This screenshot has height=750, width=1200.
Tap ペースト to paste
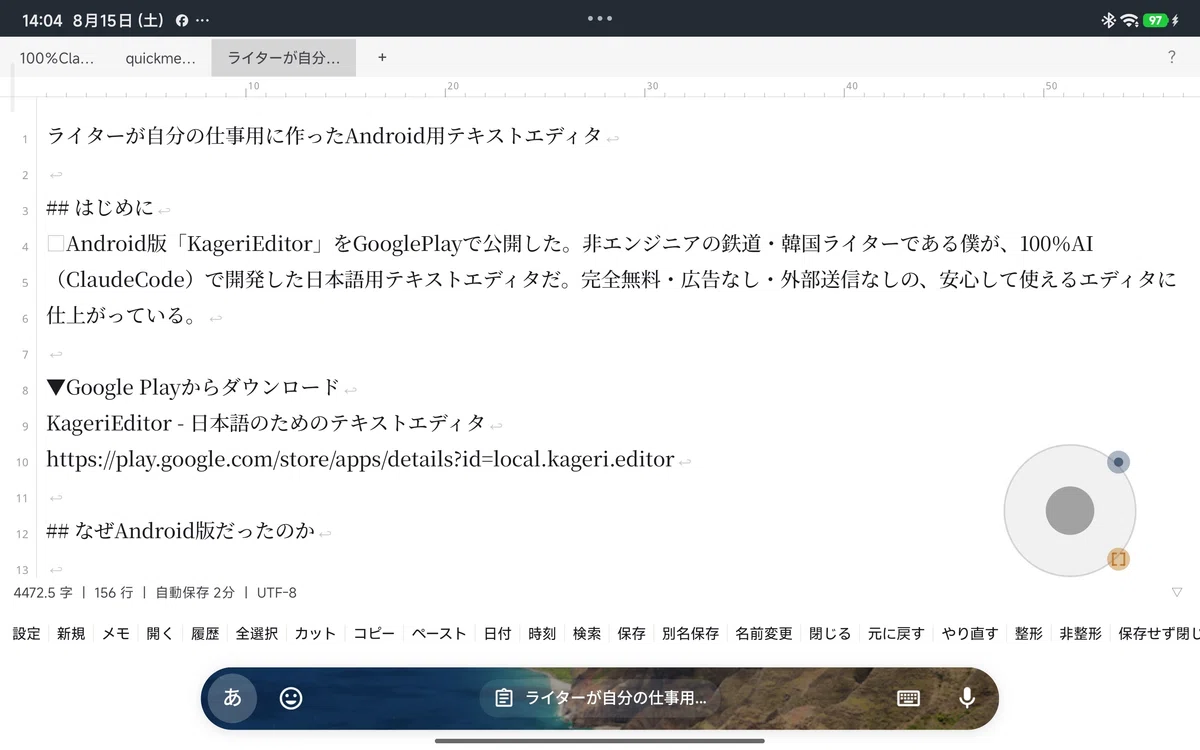[439, 634]
